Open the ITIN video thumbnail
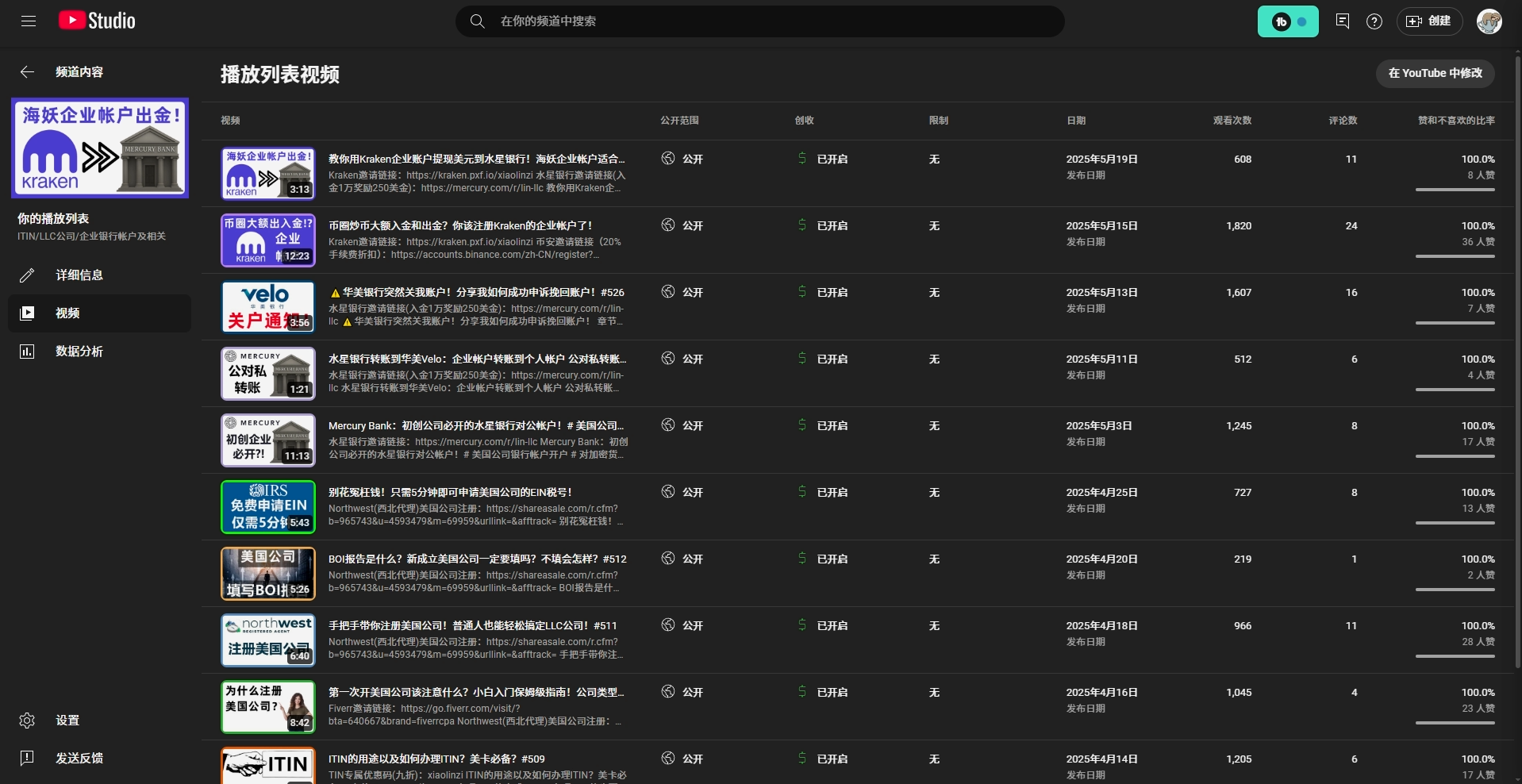Screen dimensions: 1522x784 (268, 766)
